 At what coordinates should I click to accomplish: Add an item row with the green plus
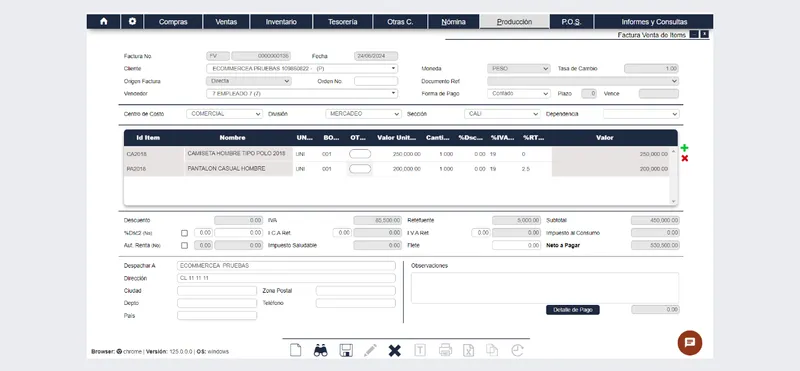tap(684, 148)
